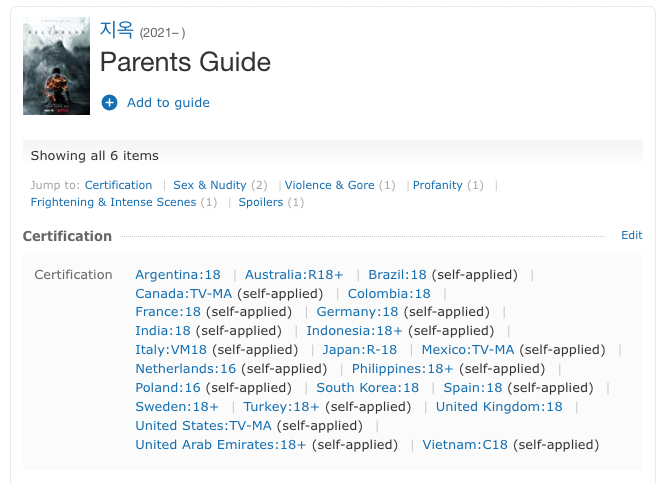
Task: Select Canada:TV-MA certification link
Action: click(184, 294)
